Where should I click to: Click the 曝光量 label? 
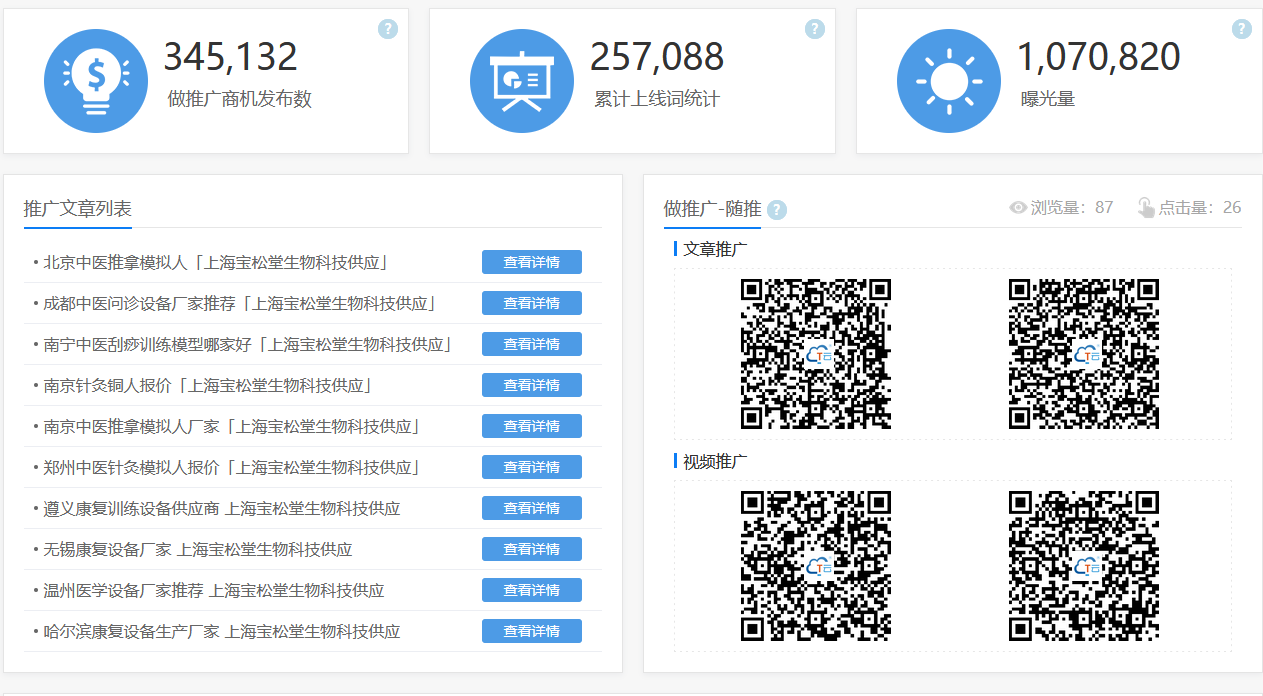(x=1048, y=99)
